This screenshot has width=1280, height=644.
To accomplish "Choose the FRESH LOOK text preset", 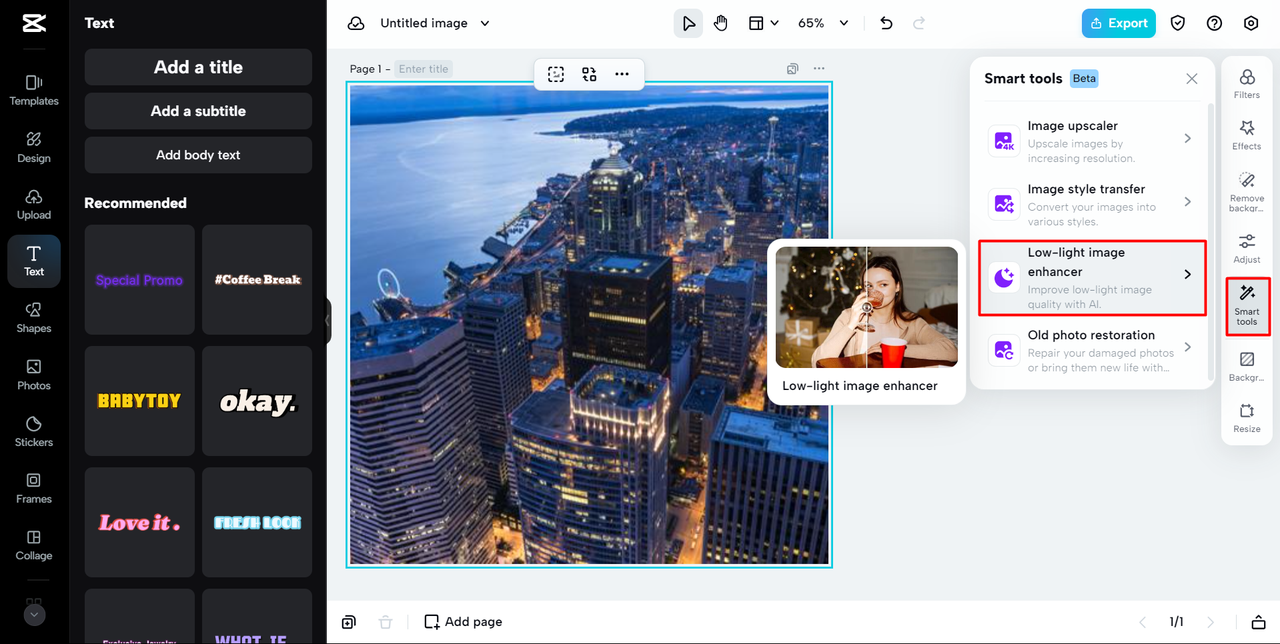I will pyautogui.click(x=257, y=523).
